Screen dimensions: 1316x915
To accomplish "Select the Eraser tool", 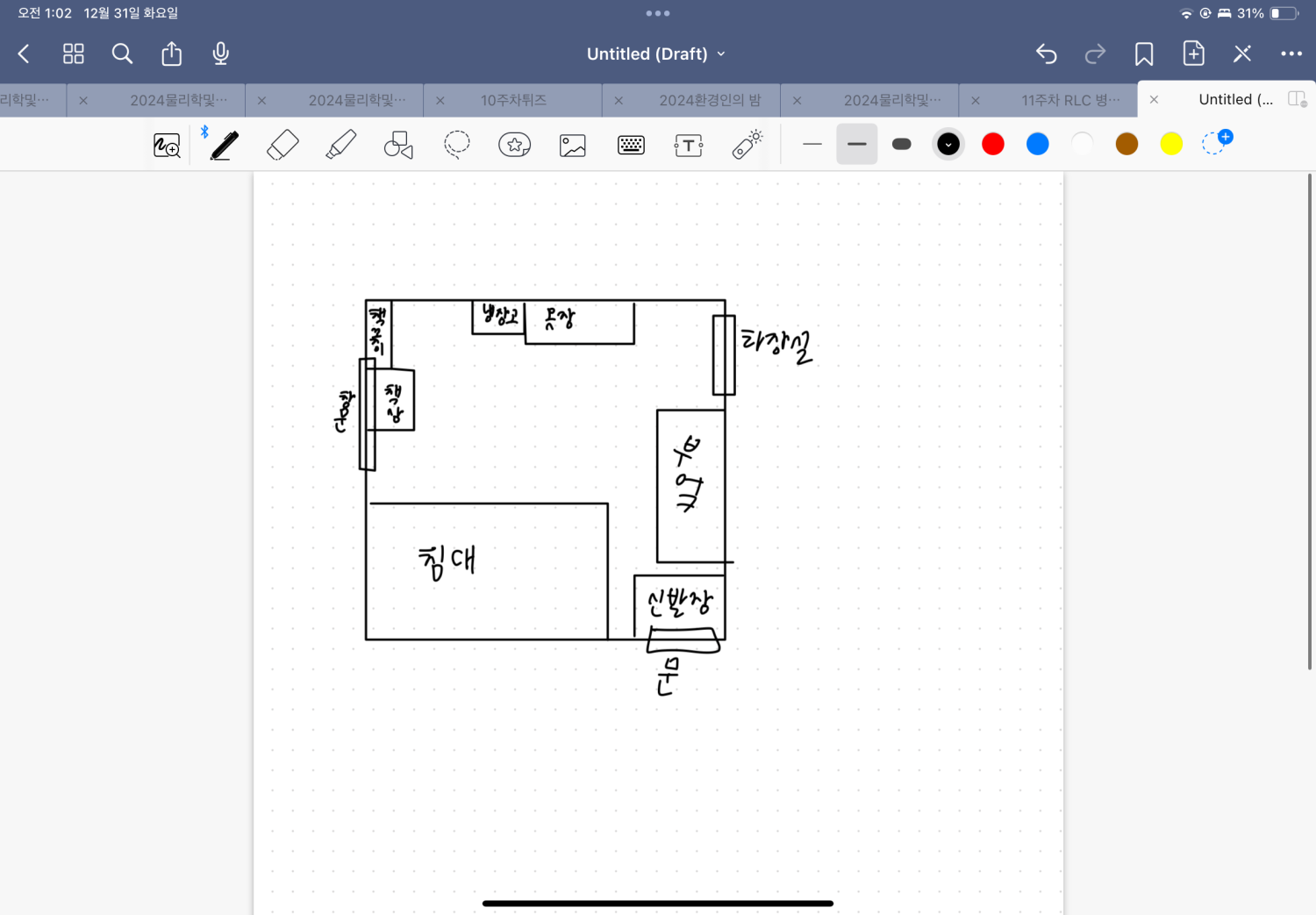I will point(283,145).
